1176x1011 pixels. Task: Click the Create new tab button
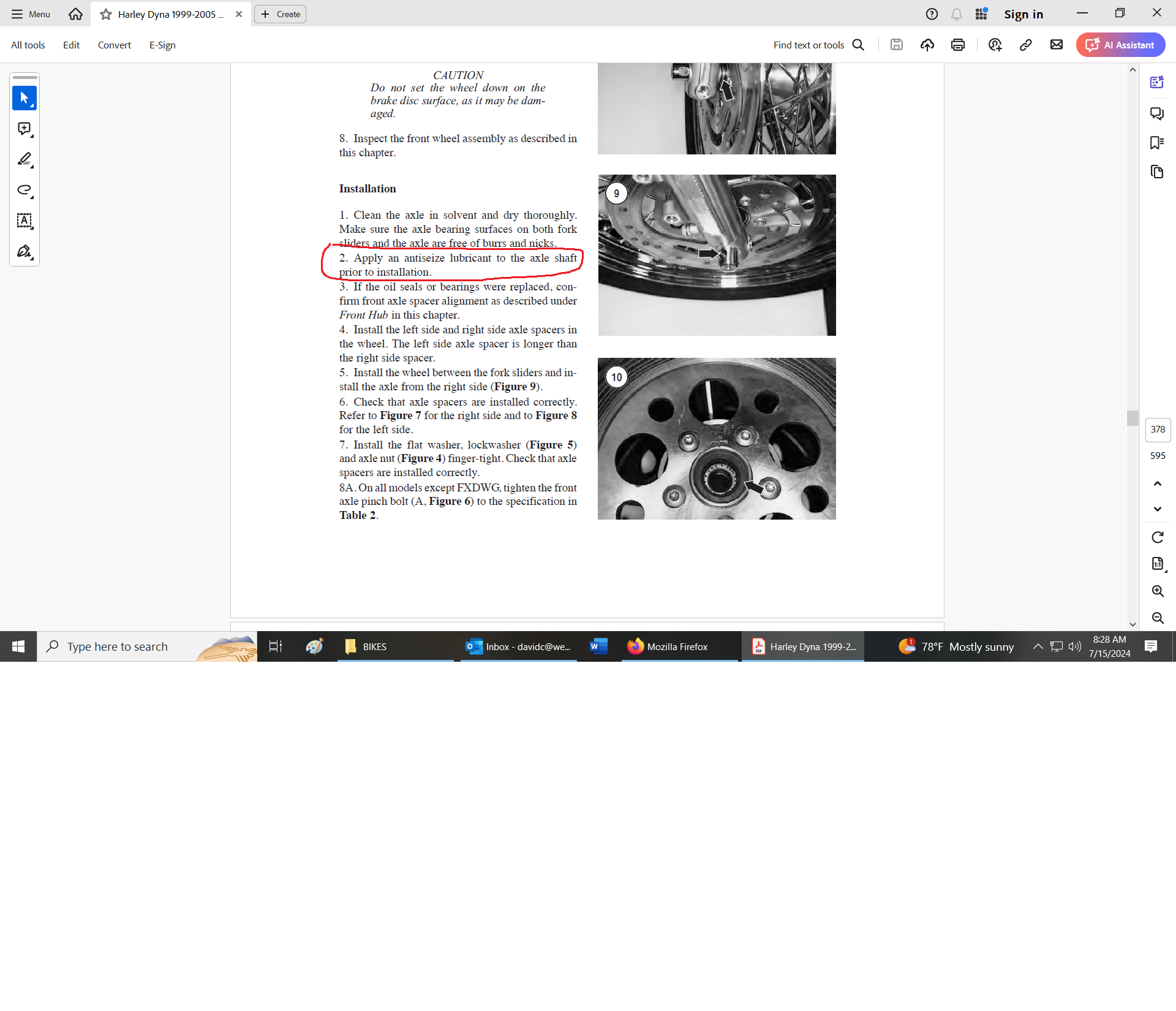pyautogui.click(x=281, y=14)
